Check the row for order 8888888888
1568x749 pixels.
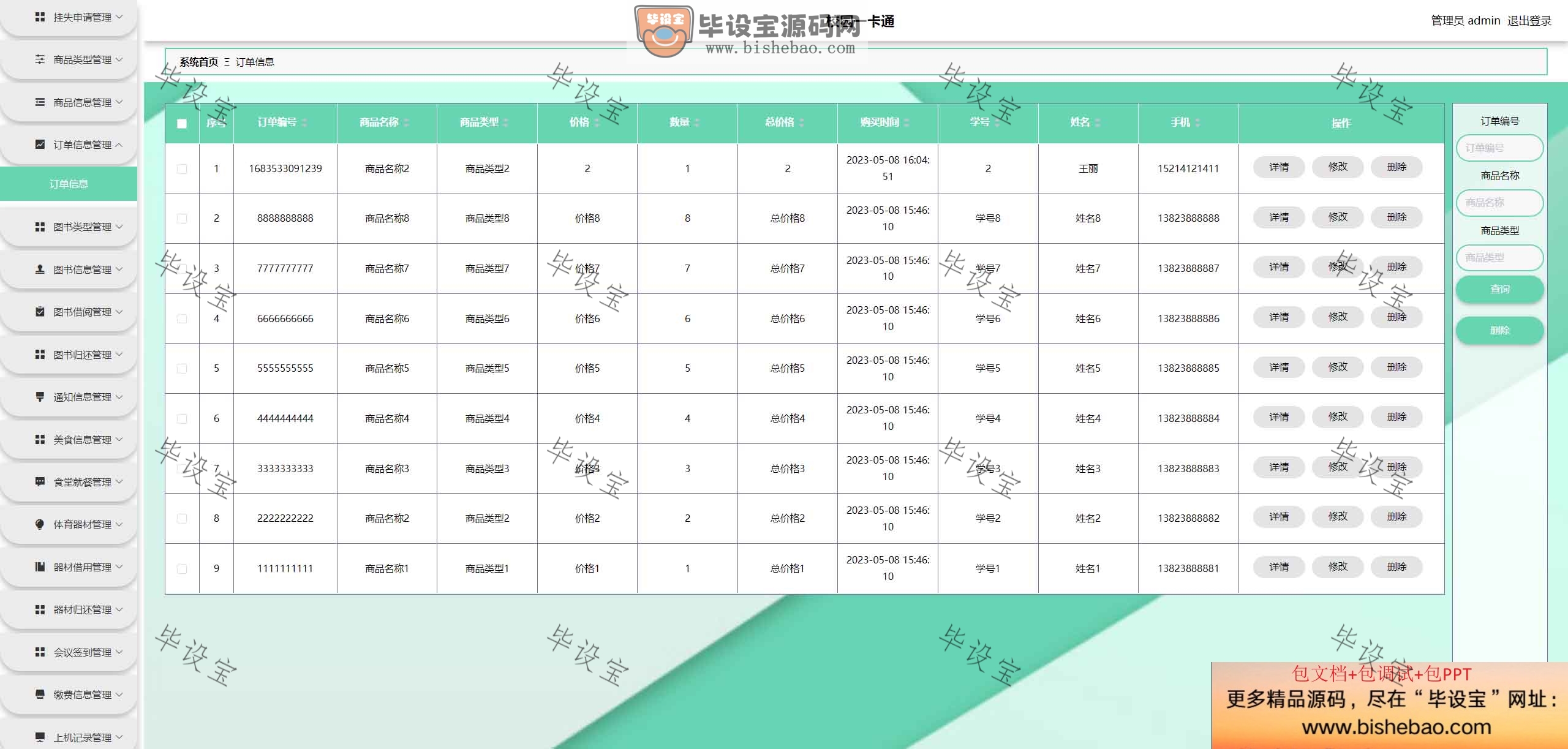[x=182, y=219]
